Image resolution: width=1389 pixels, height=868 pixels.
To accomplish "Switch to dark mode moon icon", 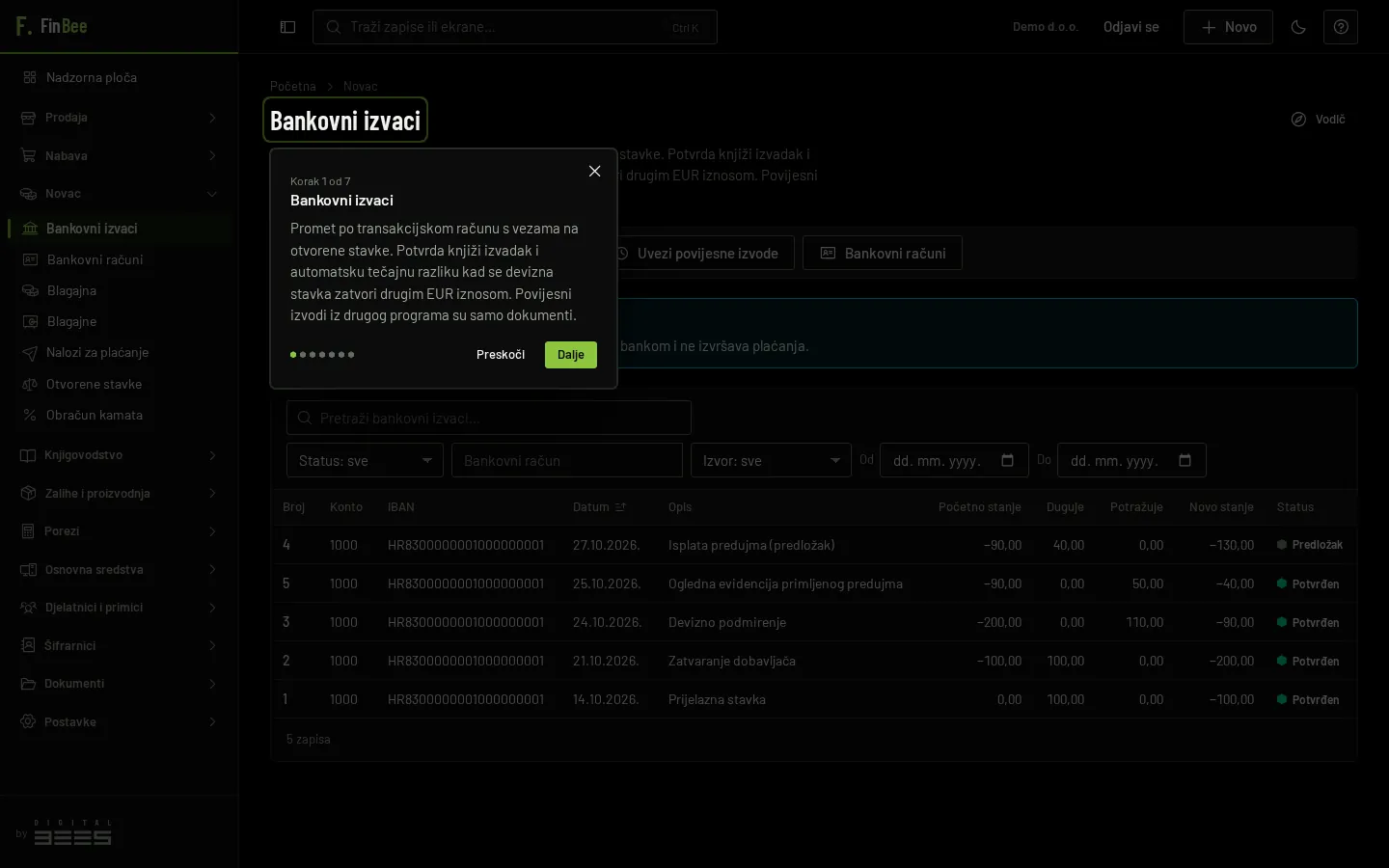I will (1298, 27).
